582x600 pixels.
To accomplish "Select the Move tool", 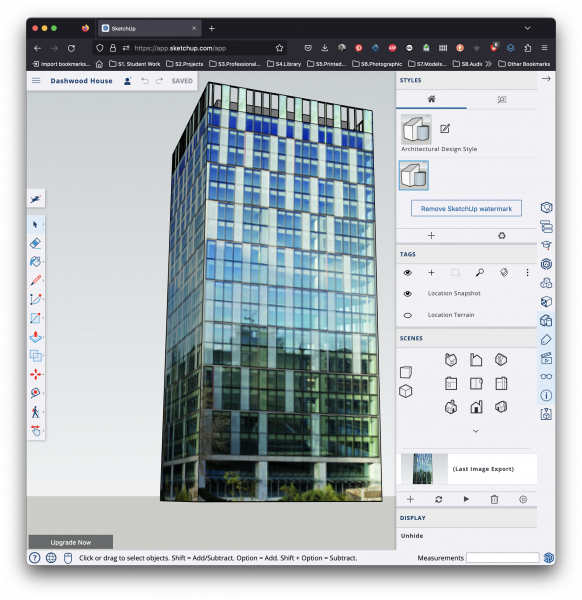I will [35, 374].
